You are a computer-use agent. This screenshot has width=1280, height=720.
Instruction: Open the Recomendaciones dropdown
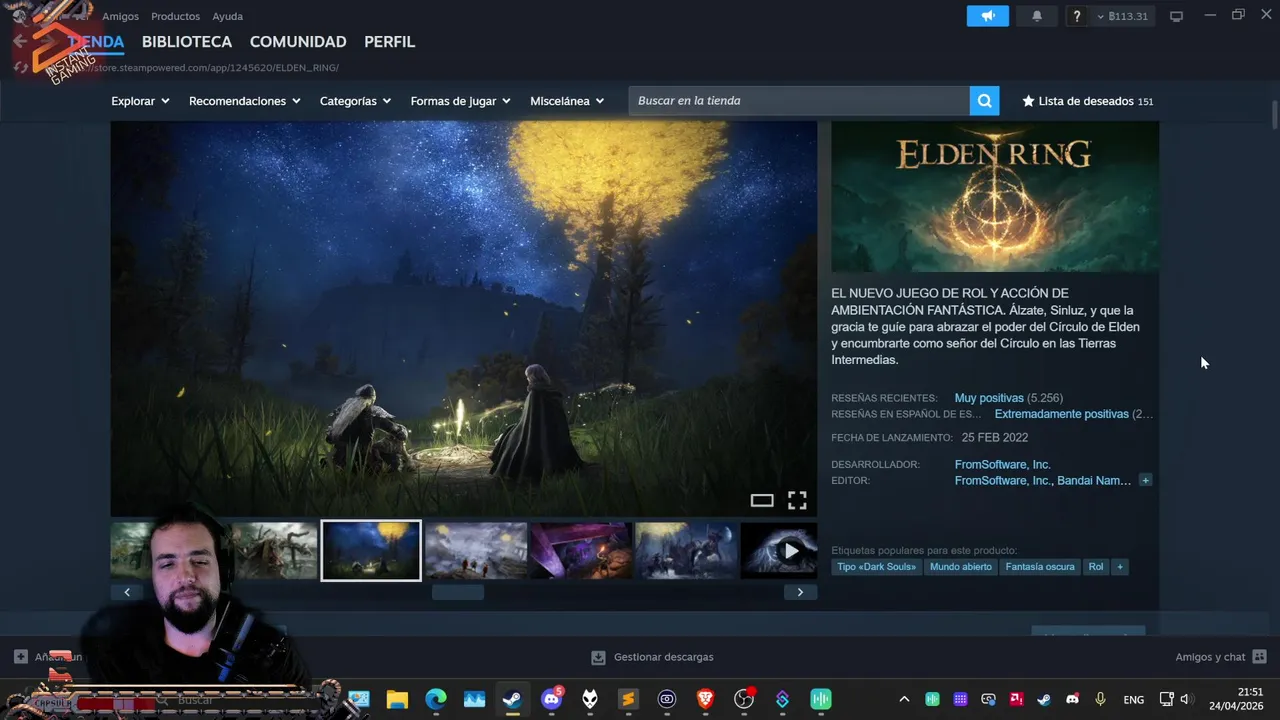[x=245, y=101]
